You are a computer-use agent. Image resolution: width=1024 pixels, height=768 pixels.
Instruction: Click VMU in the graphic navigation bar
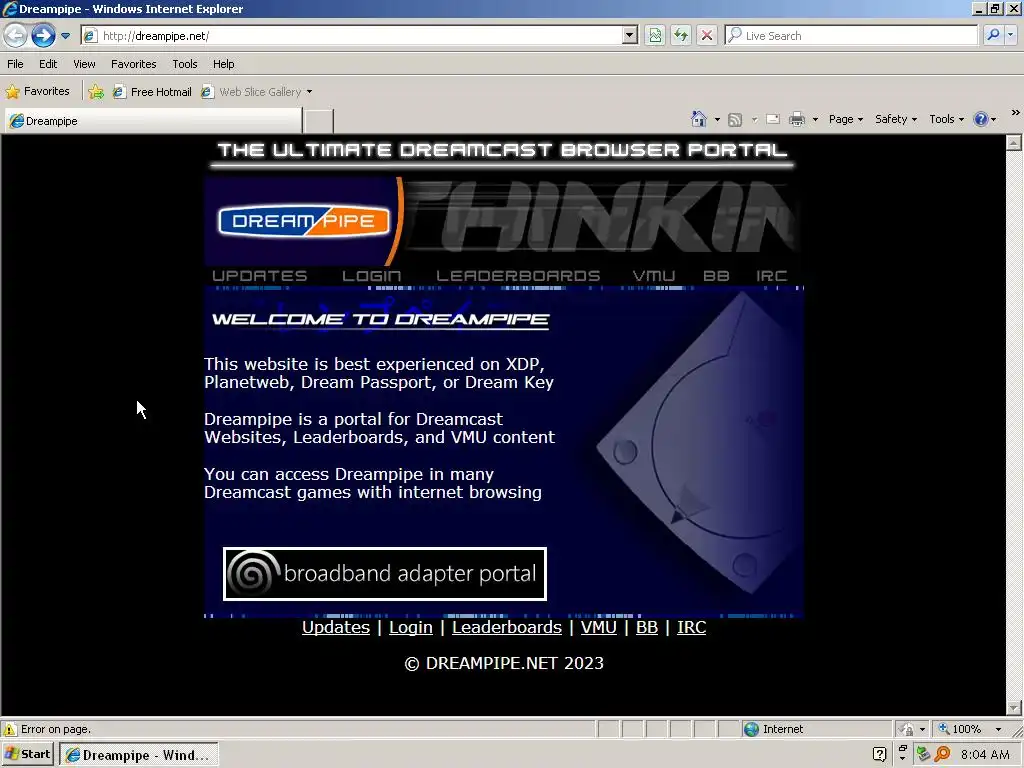coord(654,276)
